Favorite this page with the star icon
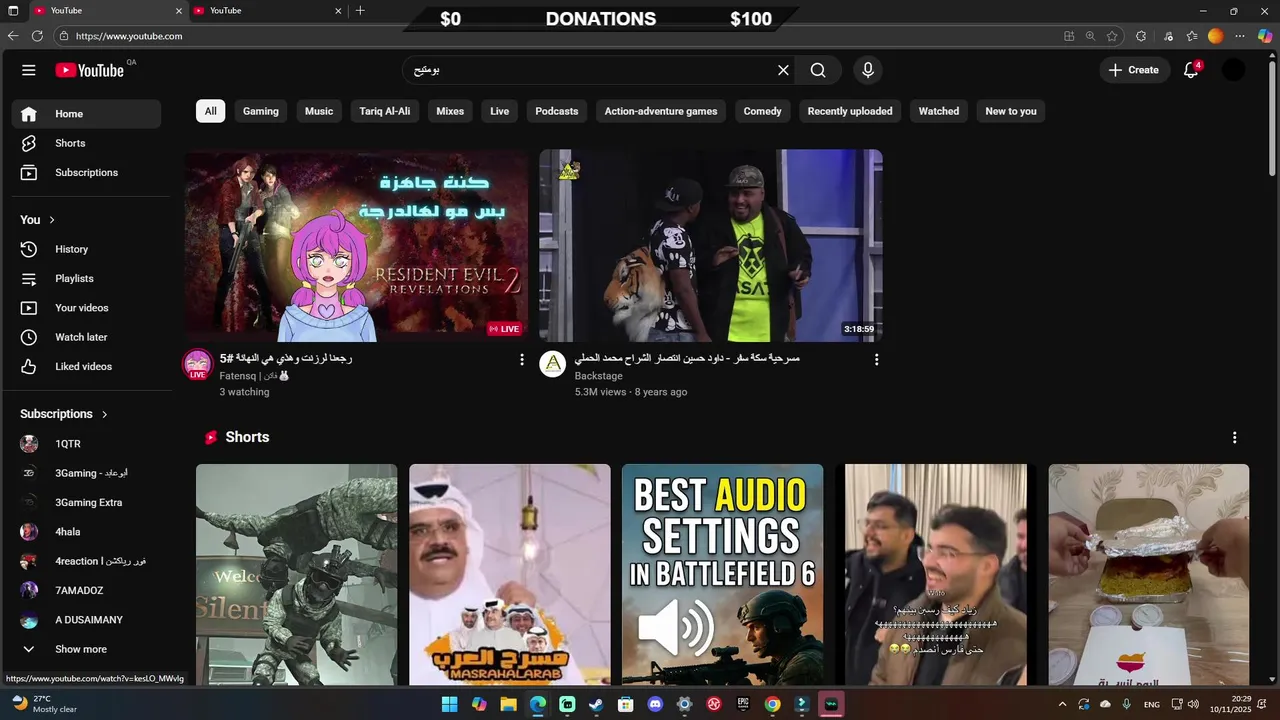Viewport: 1280px width, 720px height. point(1112,36)
